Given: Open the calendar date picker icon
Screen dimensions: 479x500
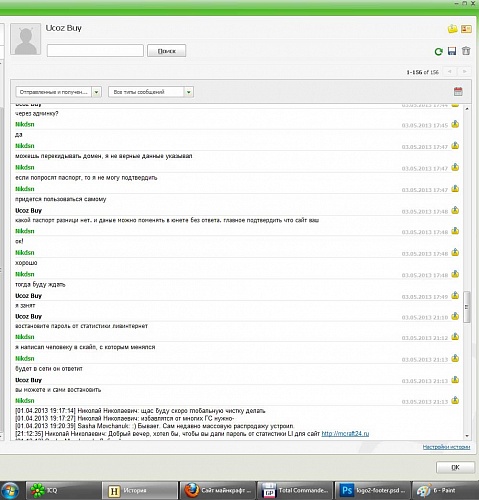Looking at the screenshot, I should [458, 91].
